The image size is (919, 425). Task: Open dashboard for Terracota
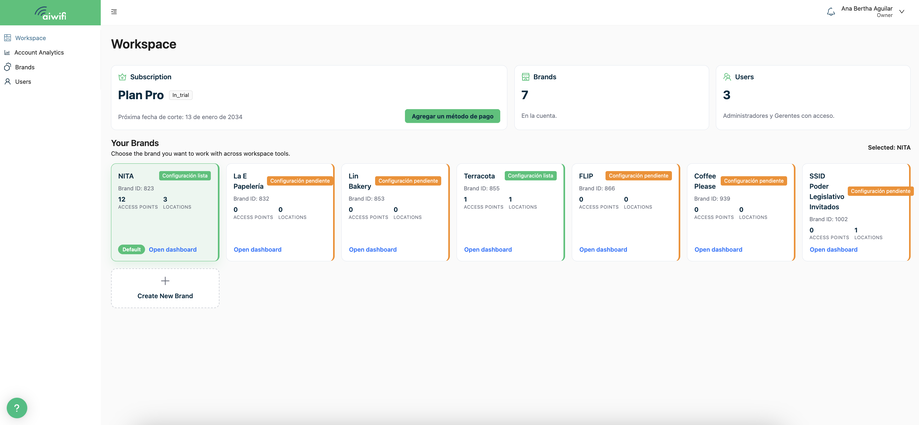488,250
